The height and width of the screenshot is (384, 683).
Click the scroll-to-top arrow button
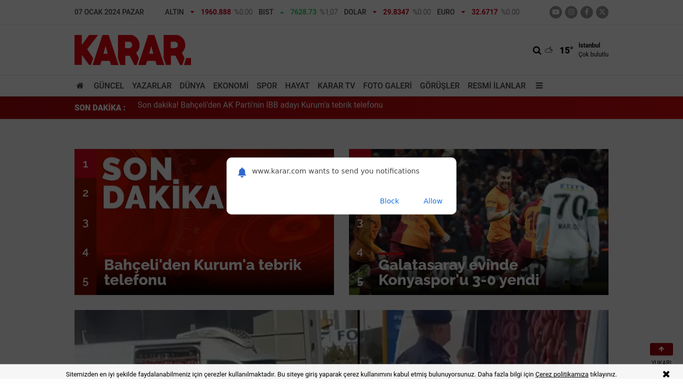coord(661,349)
